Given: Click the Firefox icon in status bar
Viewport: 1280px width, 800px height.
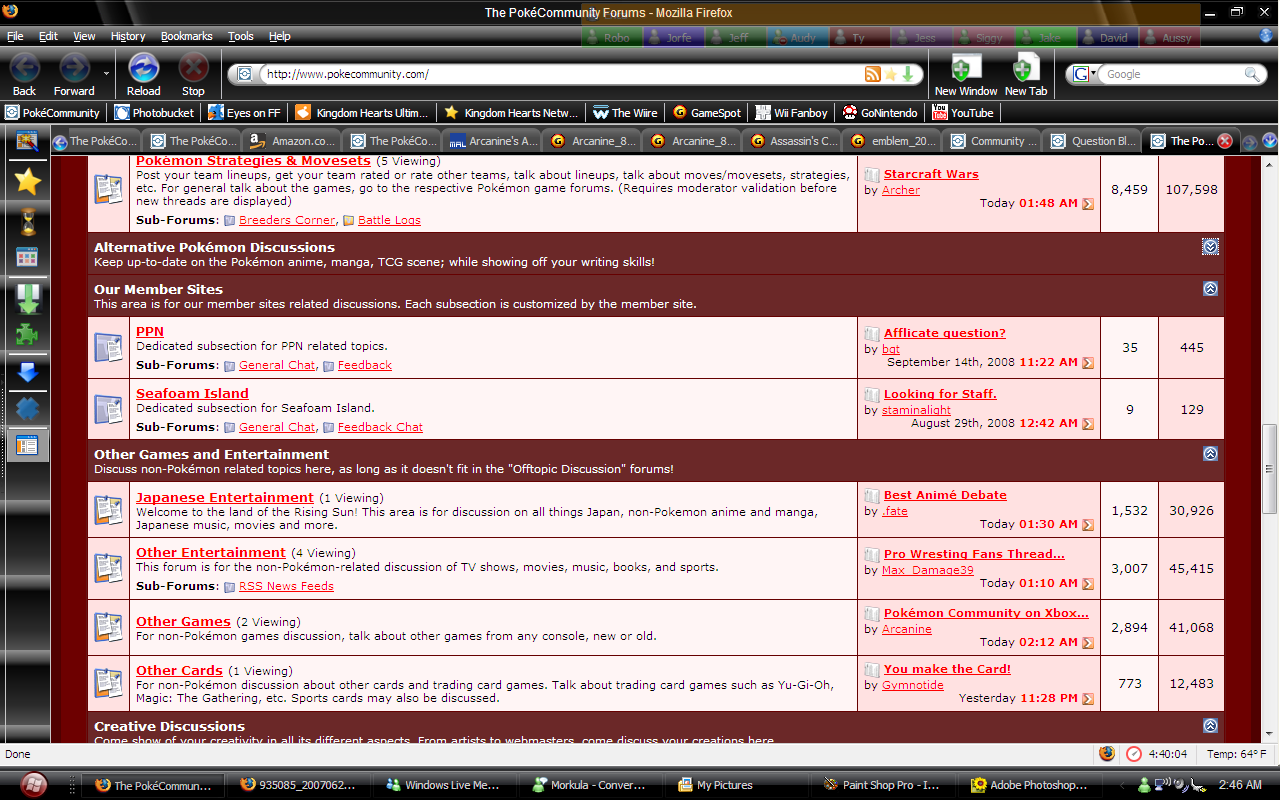Looking at the screenshot, I should 1107,754.
